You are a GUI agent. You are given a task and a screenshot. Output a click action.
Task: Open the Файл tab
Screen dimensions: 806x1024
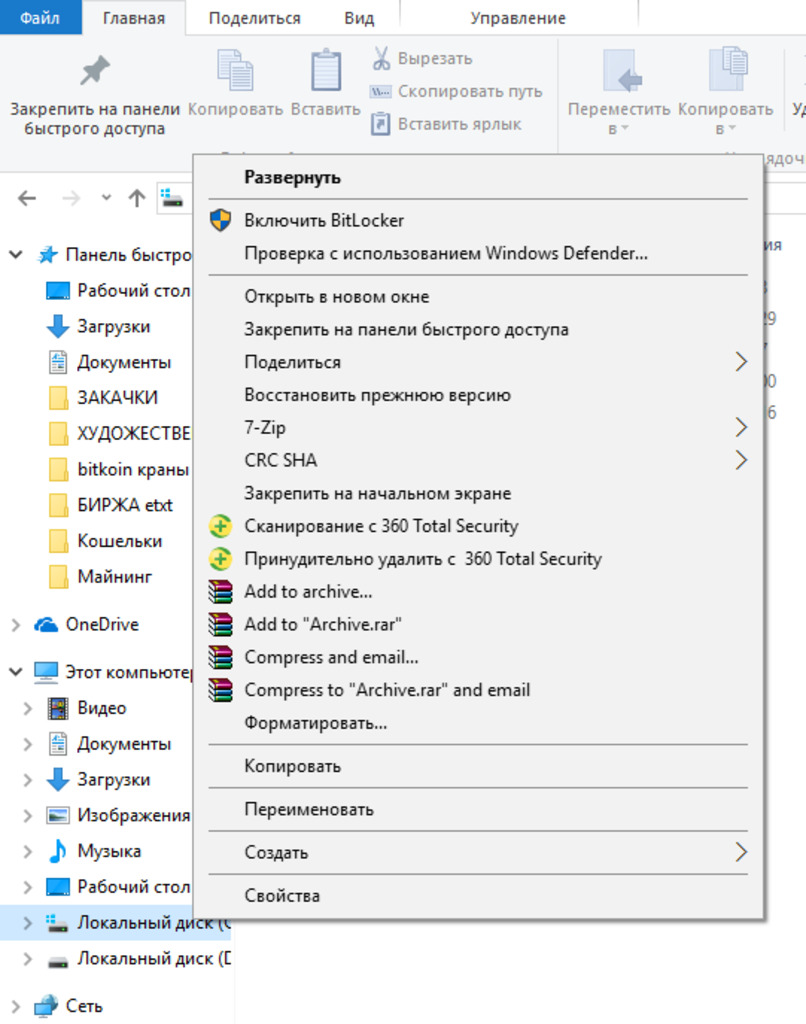[40, 18]
